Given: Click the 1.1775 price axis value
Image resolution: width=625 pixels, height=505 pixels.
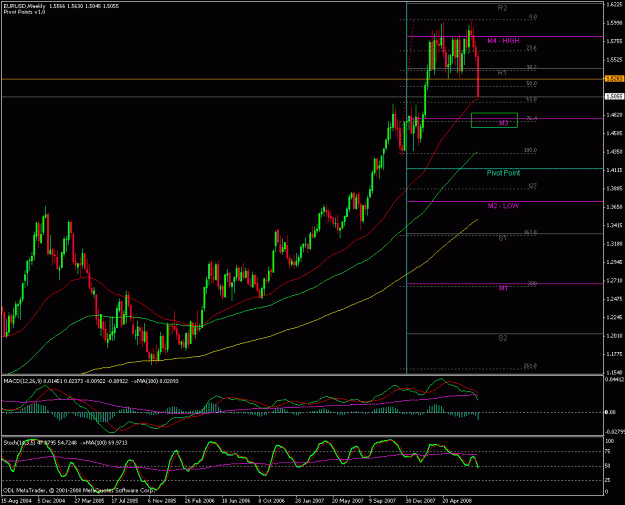Looking at the screenshot, I should click(x=614, y=354).
